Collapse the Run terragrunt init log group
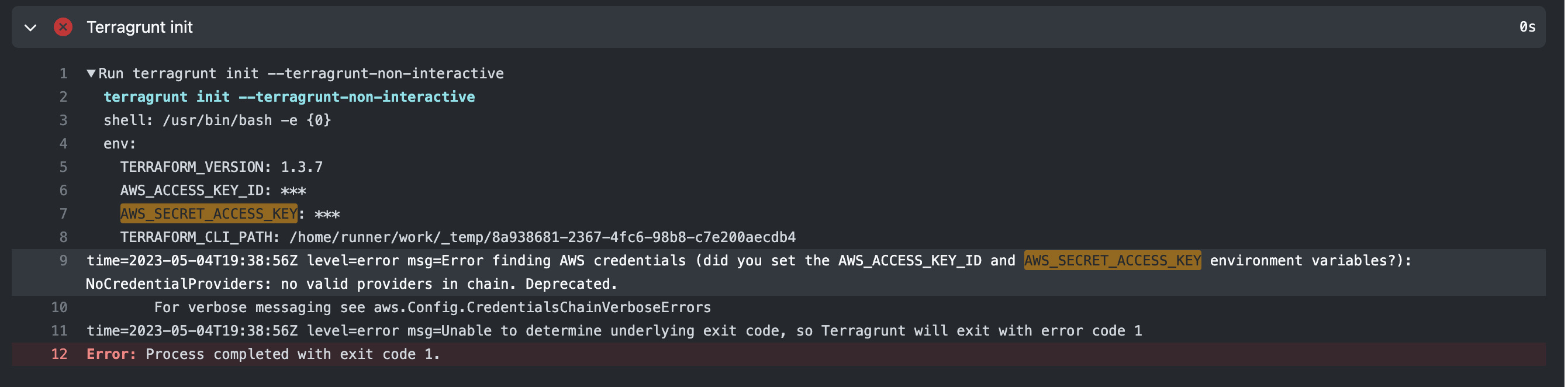Viewport: 1568px width, 387px height. pos(90,73)
